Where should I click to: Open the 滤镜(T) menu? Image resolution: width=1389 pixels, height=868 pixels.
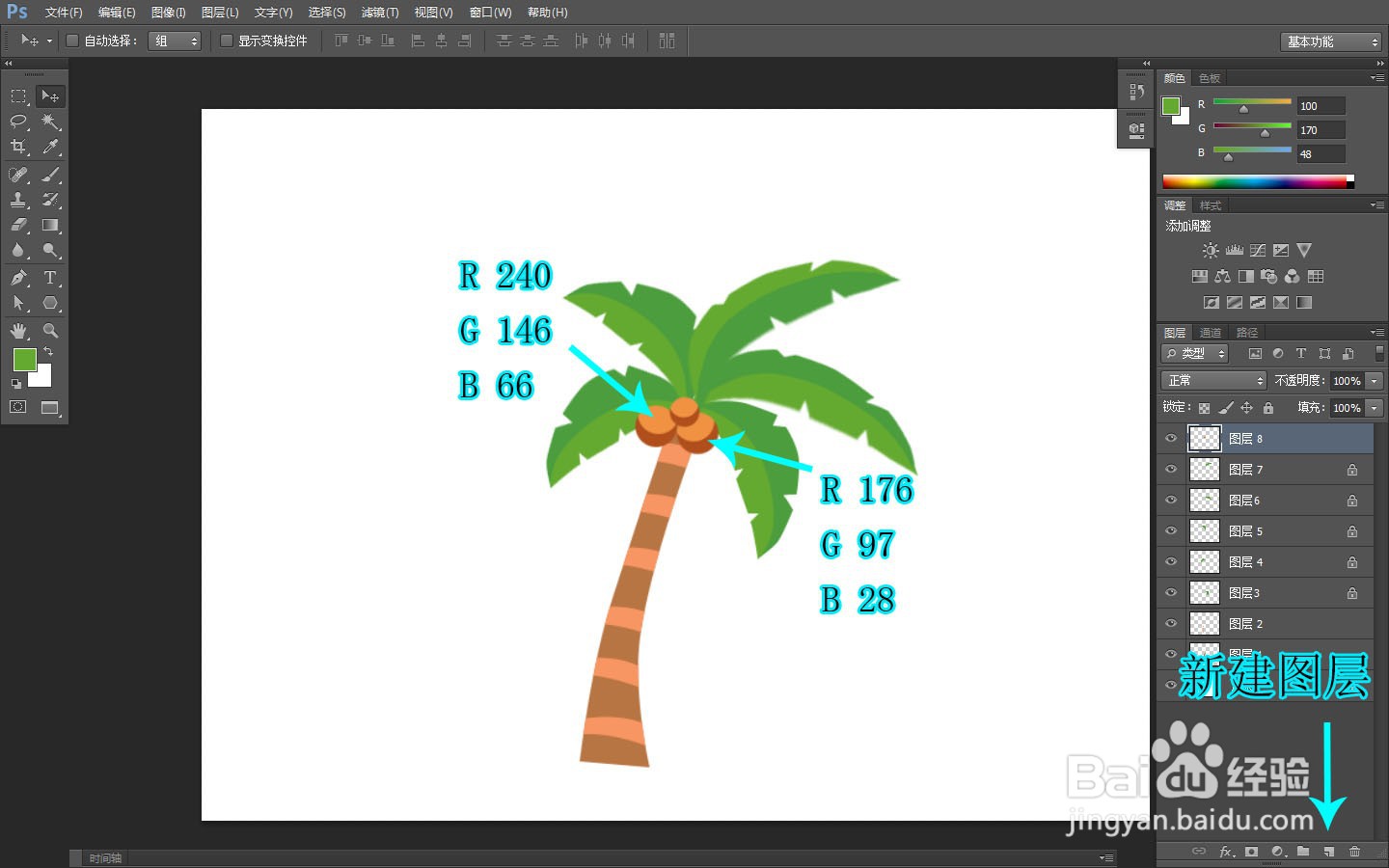click(x=380, y=13)
